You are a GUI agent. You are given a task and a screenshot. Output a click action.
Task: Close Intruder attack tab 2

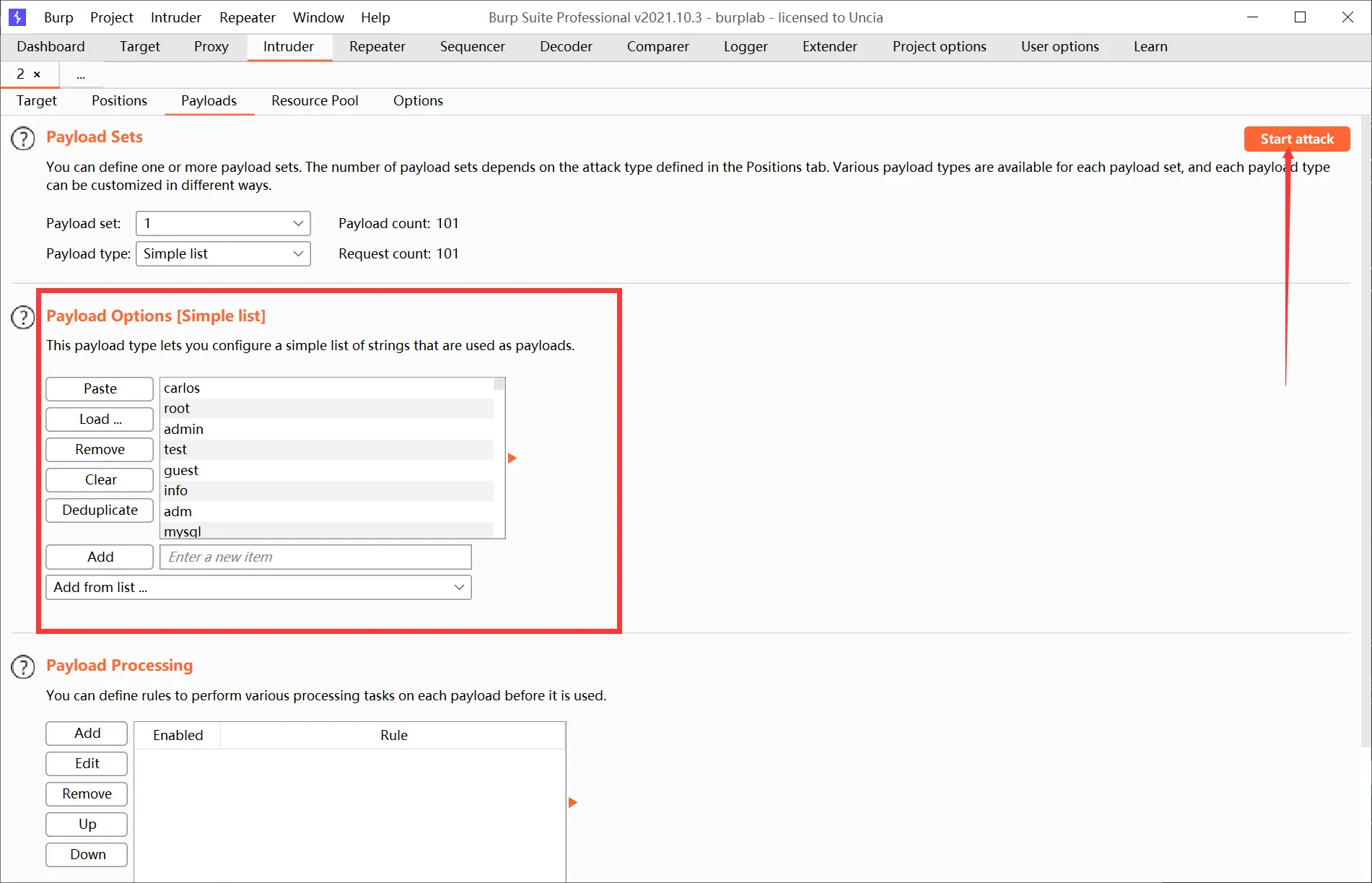click(37, 74)
